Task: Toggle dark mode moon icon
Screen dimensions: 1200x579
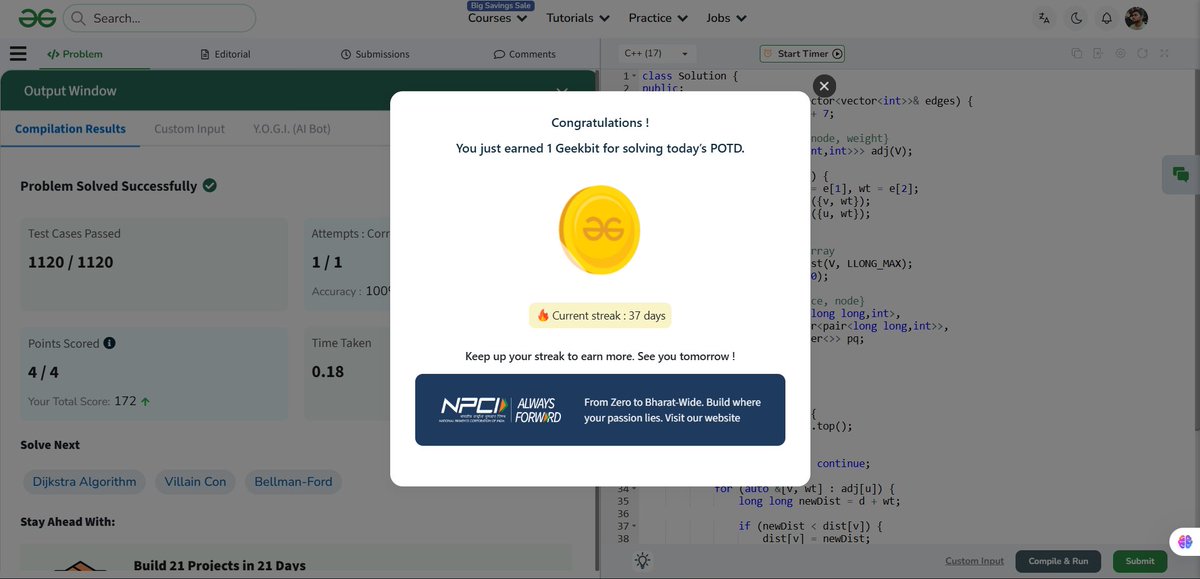Action: (1076, 18)
